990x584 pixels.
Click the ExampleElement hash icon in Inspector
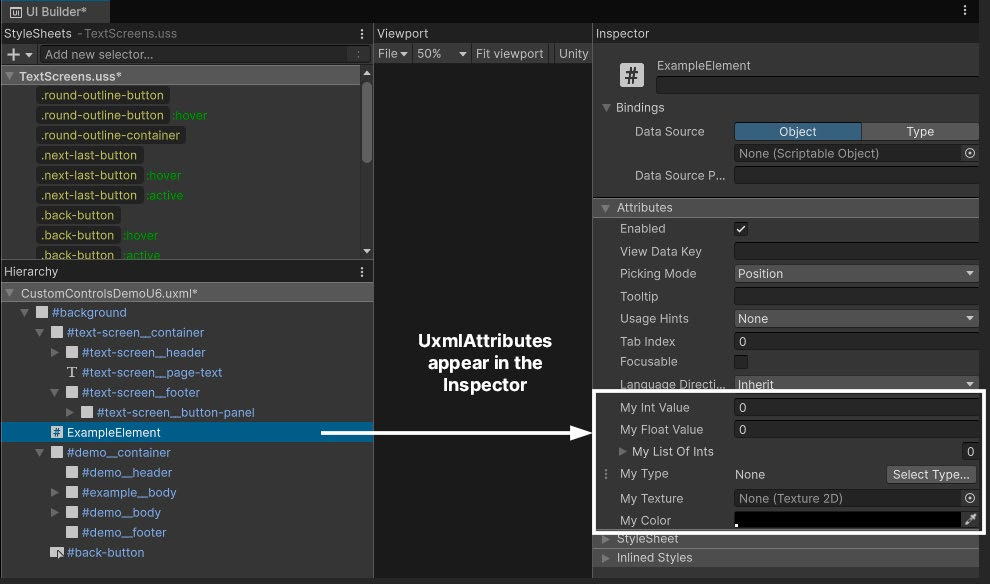coord(631,75)
